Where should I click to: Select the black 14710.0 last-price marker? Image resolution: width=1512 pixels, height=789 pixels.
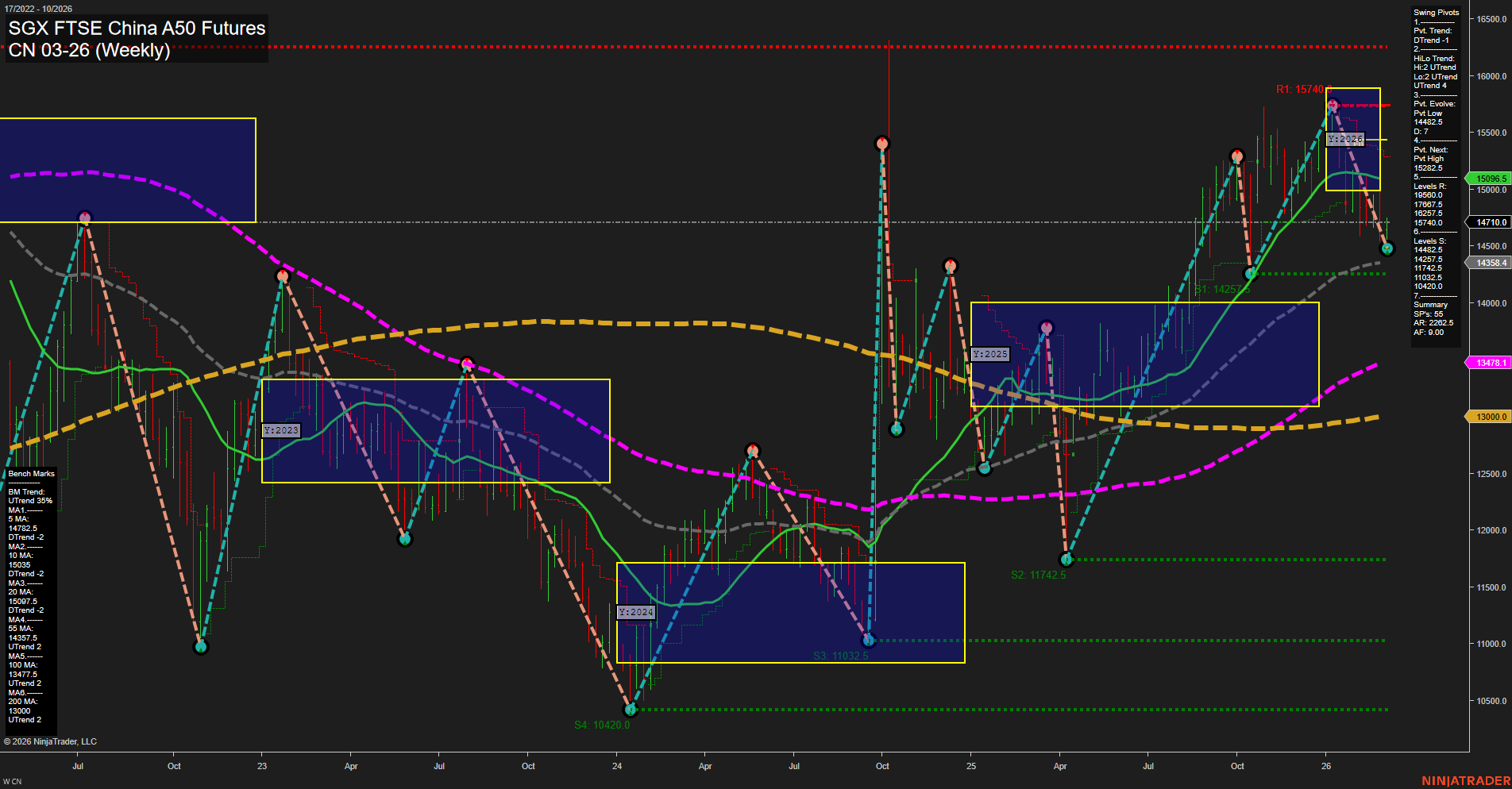pos(1489,222)
